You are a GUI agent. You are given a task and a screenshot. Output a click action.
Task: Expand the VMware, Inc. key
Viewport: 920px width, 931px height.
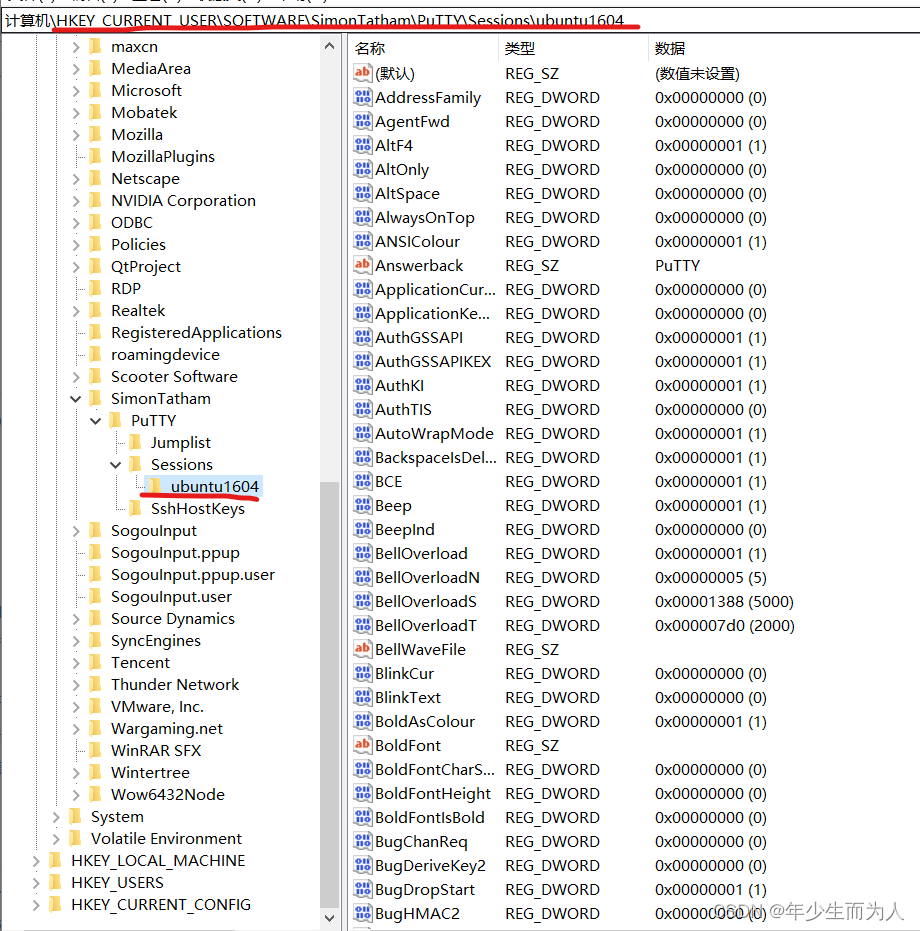coord(75,707)
